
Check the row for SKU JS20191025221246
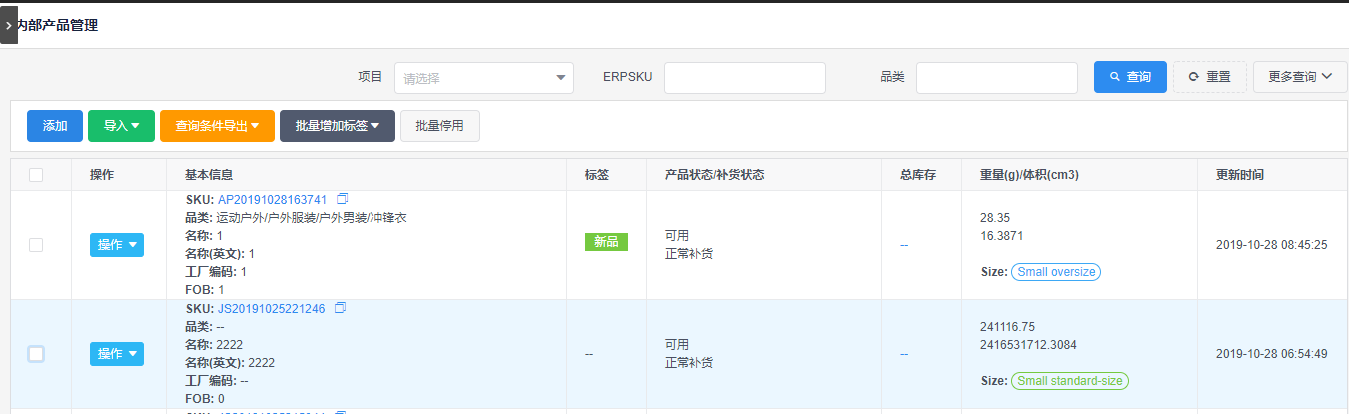[36, 354]
